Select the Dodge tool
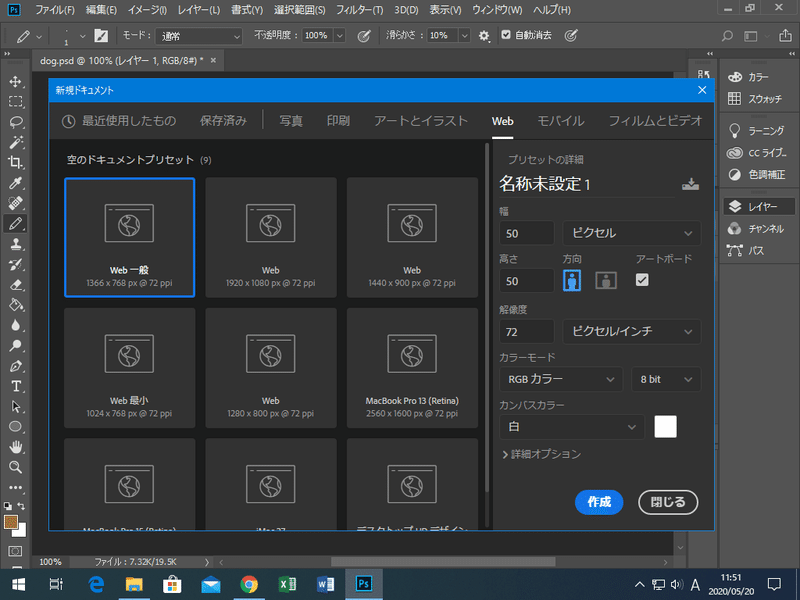The image size is (800, 600). [15, 345]
